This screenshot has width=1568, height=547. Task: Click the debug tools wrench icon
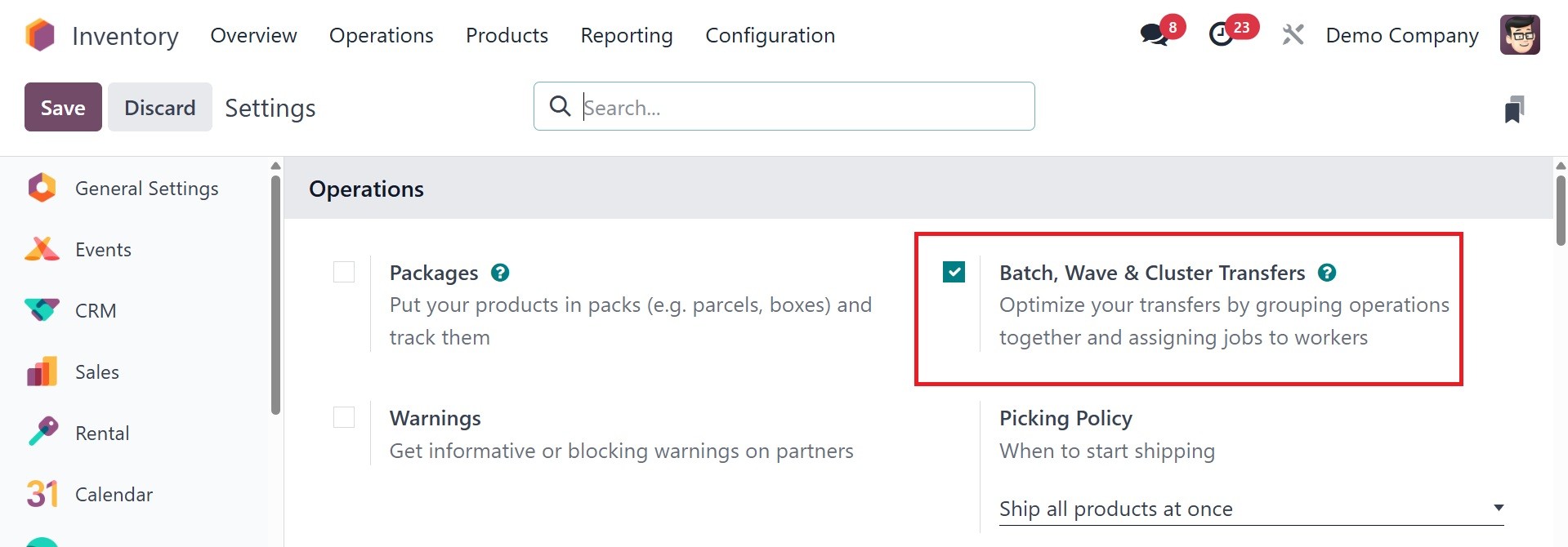click(x=1293, y=35)
